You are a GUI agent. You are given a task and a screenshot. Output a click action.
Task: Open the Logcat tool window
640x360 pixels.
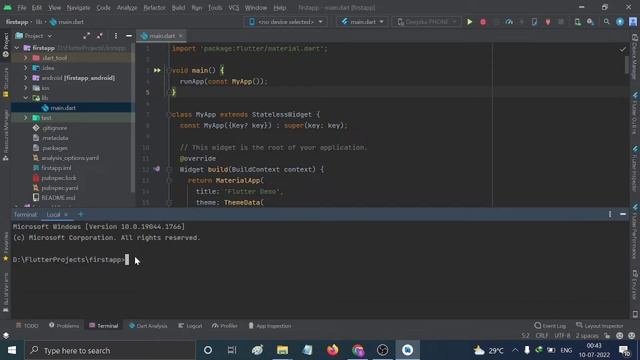coord(190,326)
